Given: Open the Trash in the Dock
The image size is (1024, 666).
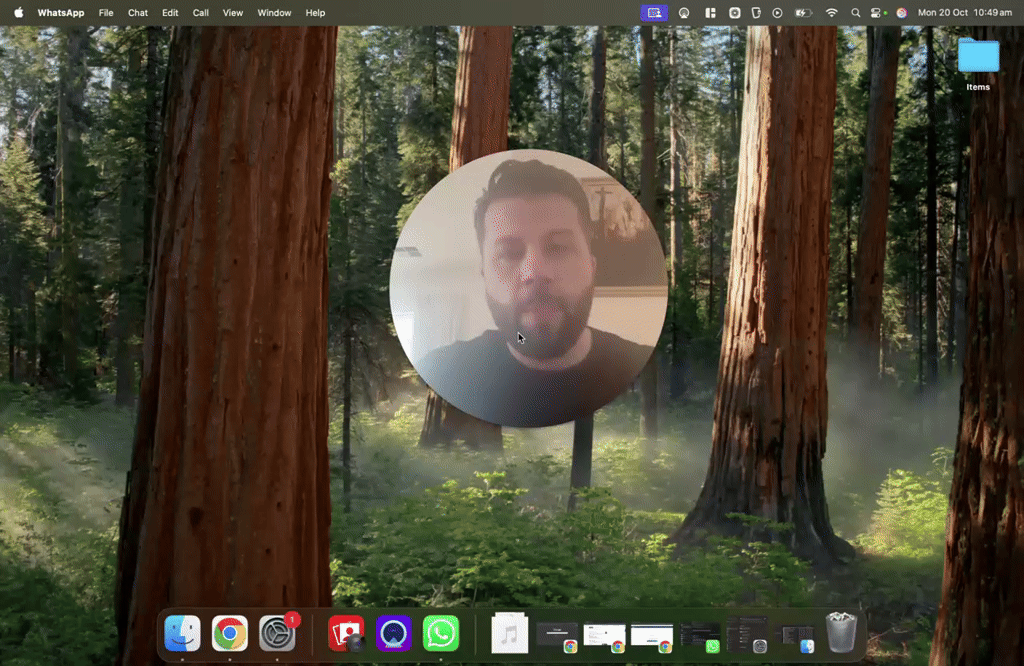Looking at the screenshot, I should click(x=842, y=633).
